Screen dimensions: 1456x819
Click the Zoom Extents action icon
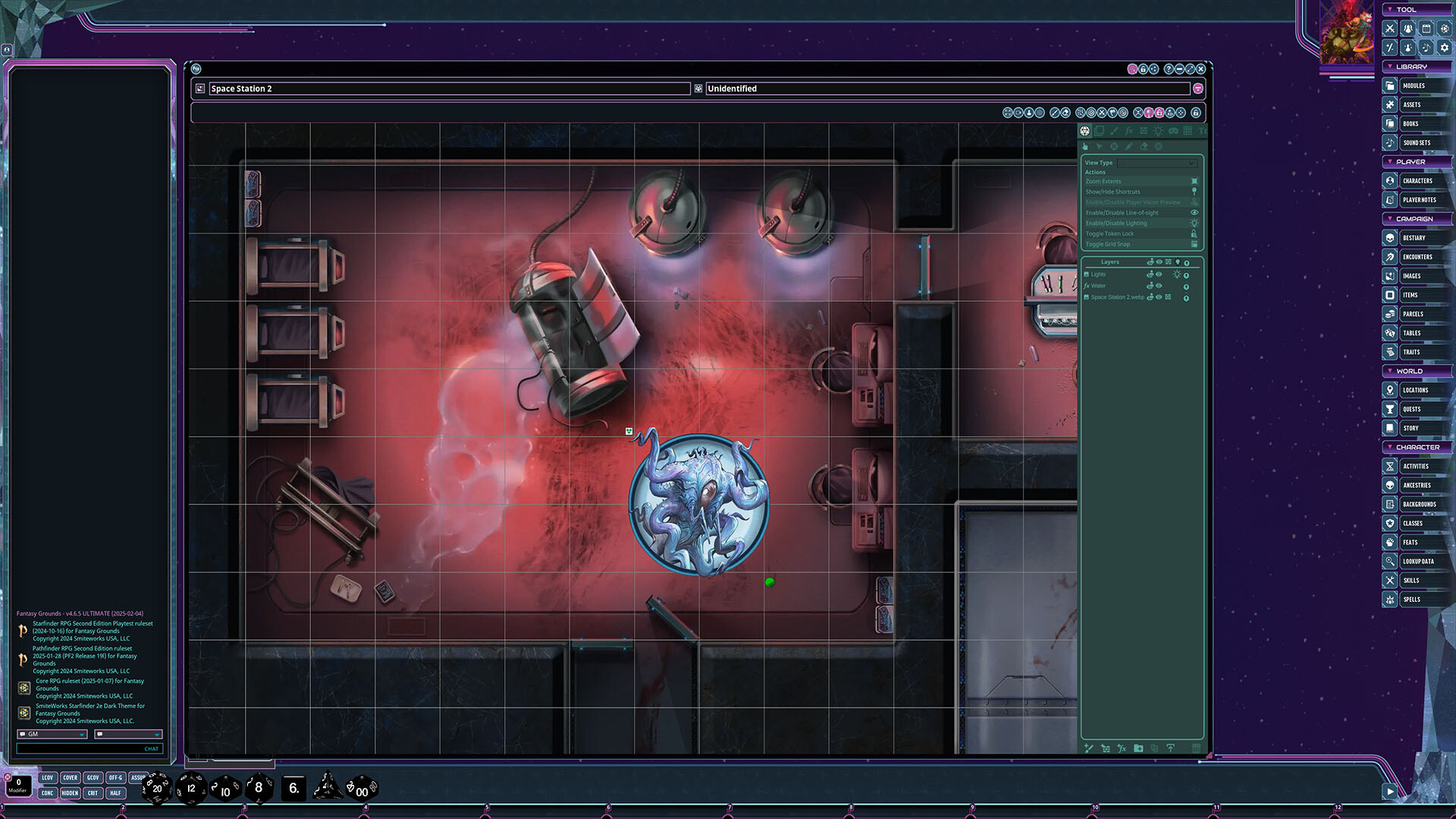(x=1194, y=181)
